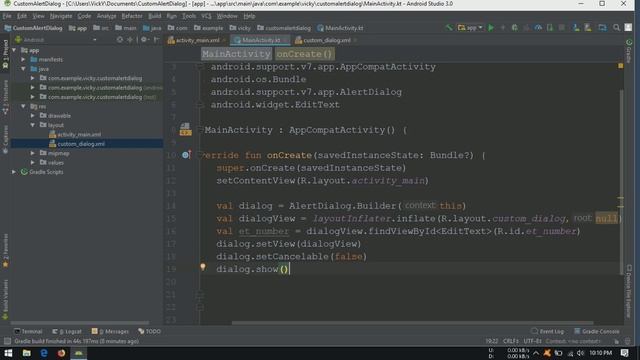The height and width of the screenshot is (360, 640).
Task: Open the Refactor menu
Action: (x=132, y=16)
